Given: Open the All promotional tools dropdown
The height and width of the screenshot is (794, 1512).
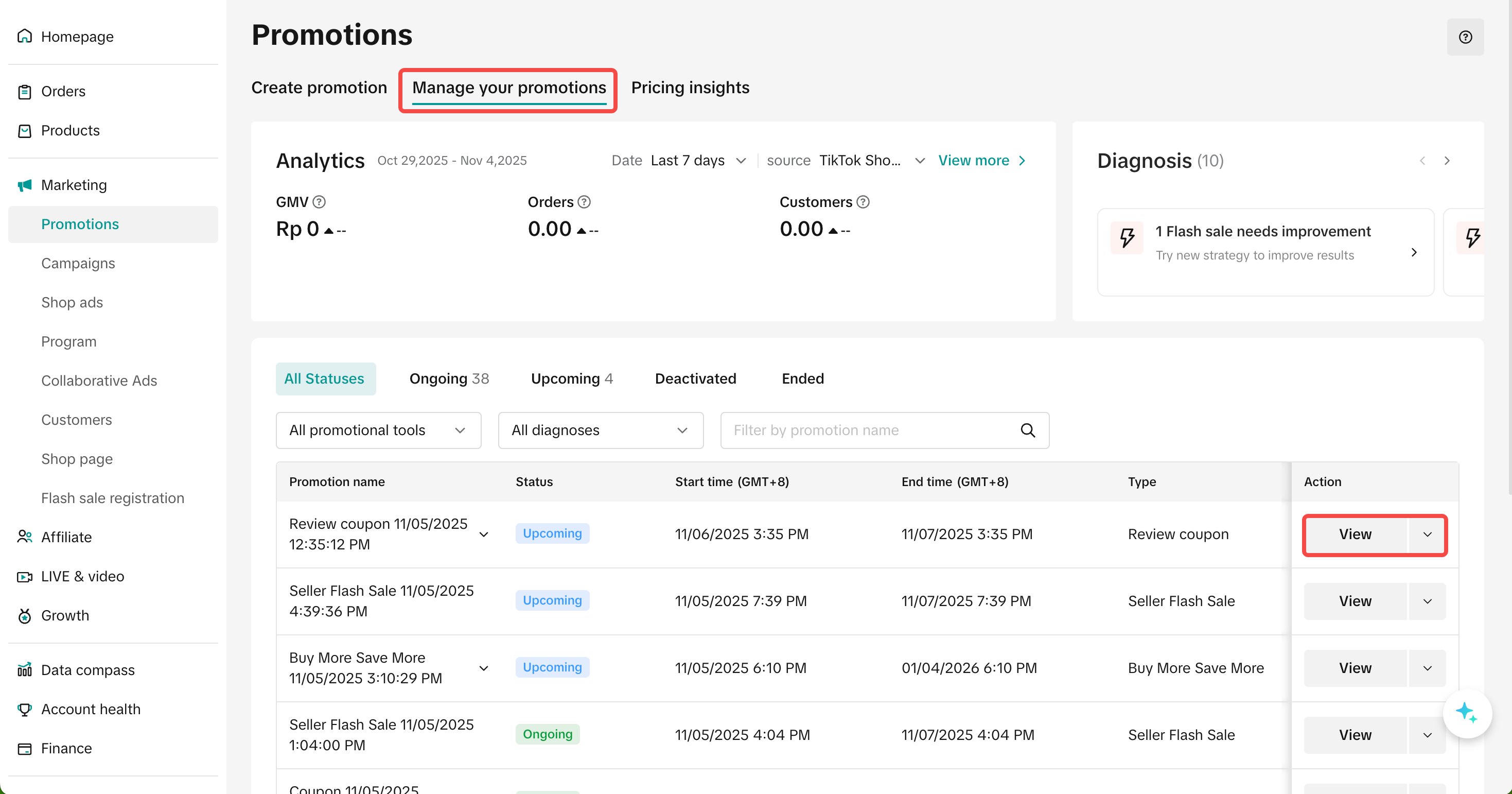Looking at the screenshot, I should click(378, 430).
